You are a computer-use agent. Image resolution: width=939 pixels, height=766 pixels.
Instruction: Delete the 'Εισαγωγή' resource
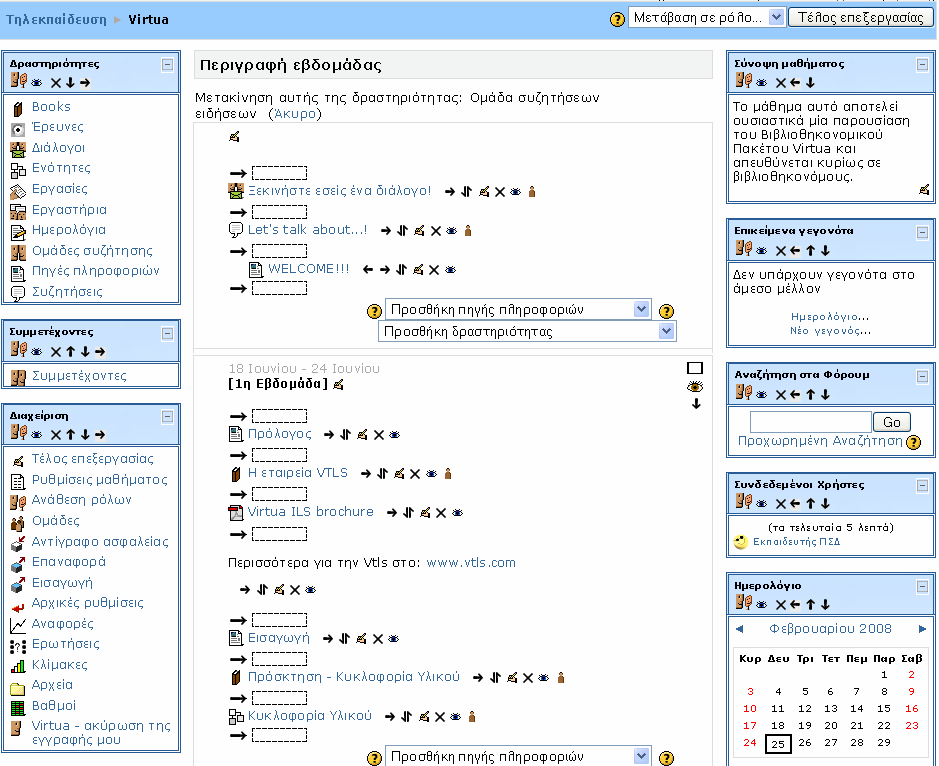pos(378,639)
